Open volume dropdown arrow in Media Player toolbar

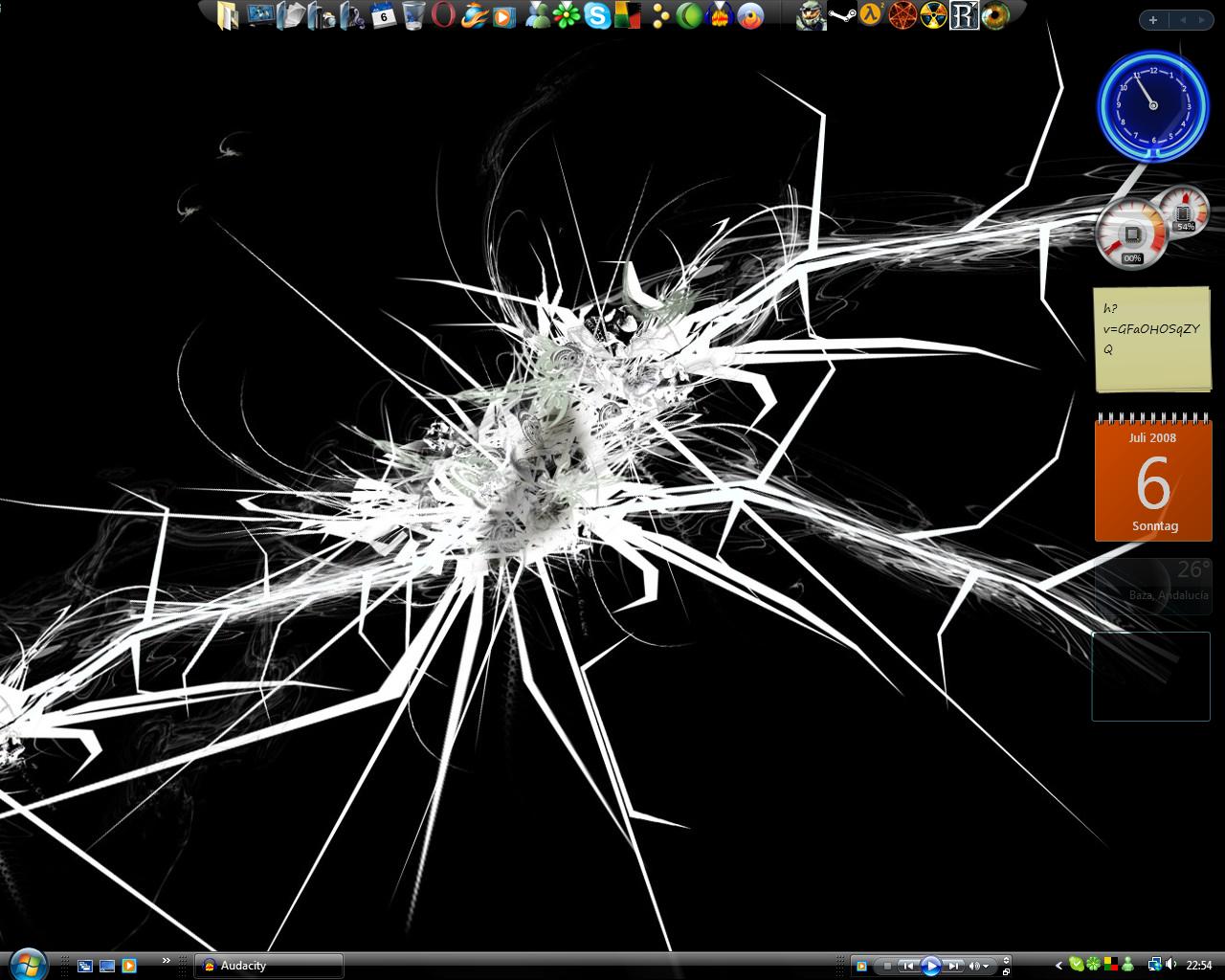coord(986,966)
